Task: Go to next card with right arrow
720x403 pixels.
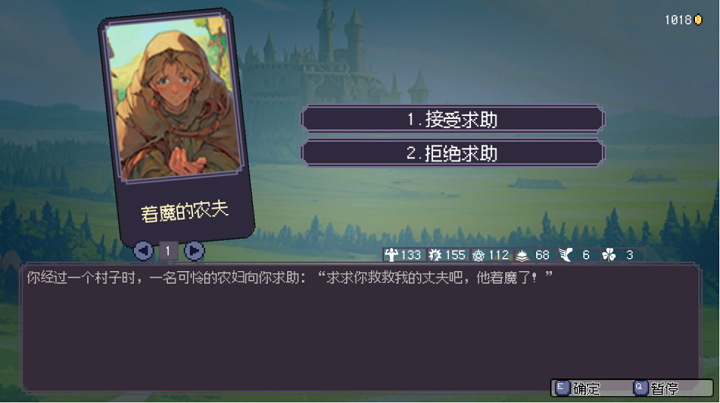Action: click(194, 251)
